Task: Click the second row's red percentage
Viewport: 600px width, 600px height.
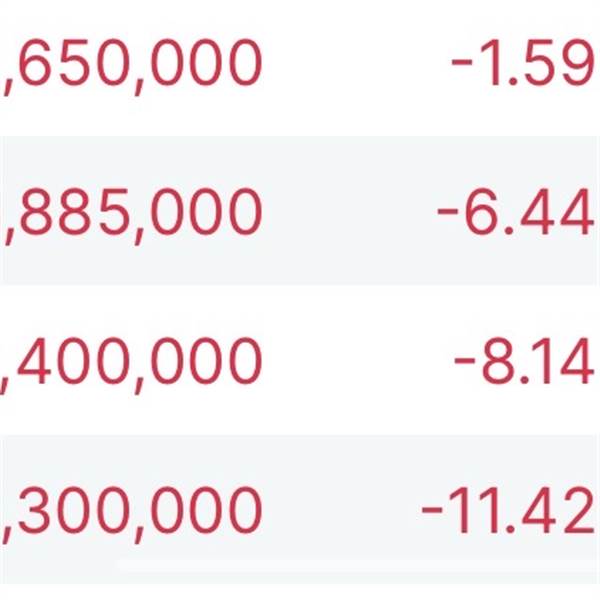Action: (x=514, y=212)
